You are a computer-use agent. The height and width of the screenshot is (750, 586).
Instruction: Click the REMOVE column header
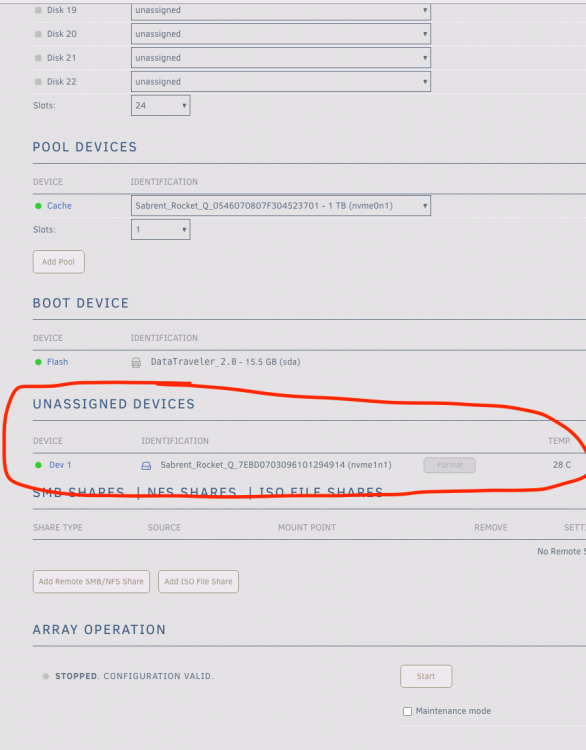(x=491, y=528)
